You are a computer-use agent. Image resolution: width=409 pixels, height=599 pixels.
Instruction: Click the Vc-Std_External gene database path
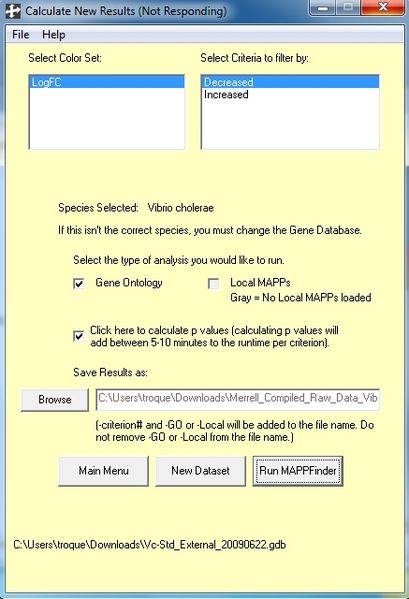click(150, 544)
